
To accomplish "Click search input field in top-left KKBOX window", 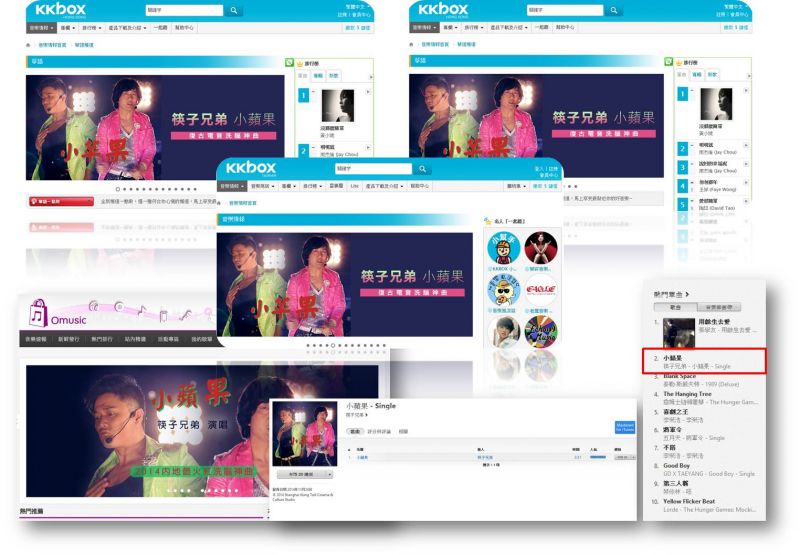I will (x=184, y=10).
